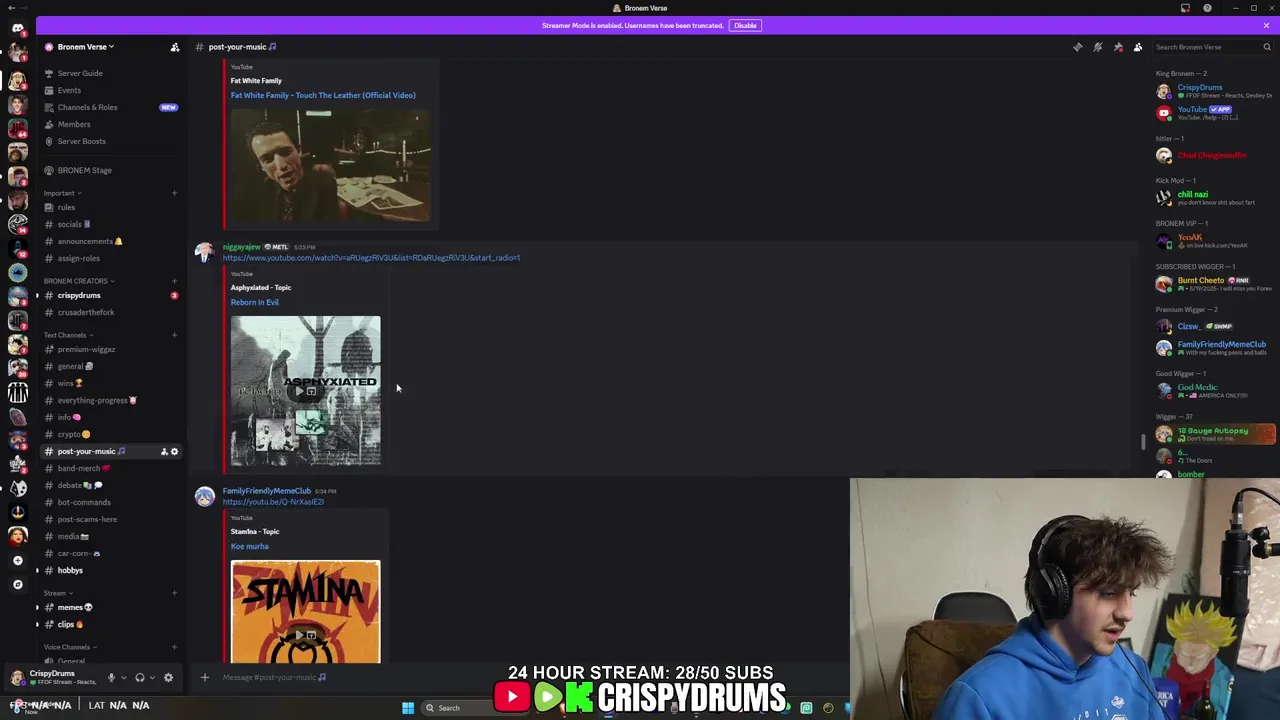Screen dimensions: 1280x720
Task: Open the announcements channel
Action: point(85,241)
